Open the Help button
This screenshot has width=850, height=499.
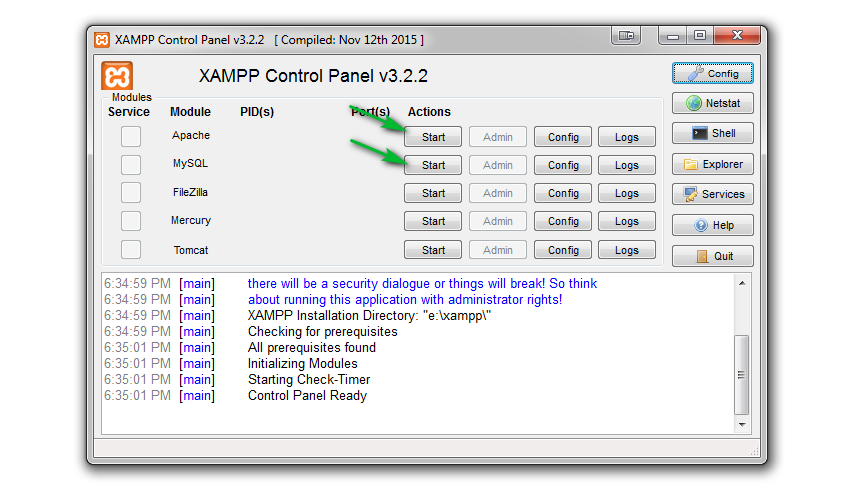click(x=712, y=225)
